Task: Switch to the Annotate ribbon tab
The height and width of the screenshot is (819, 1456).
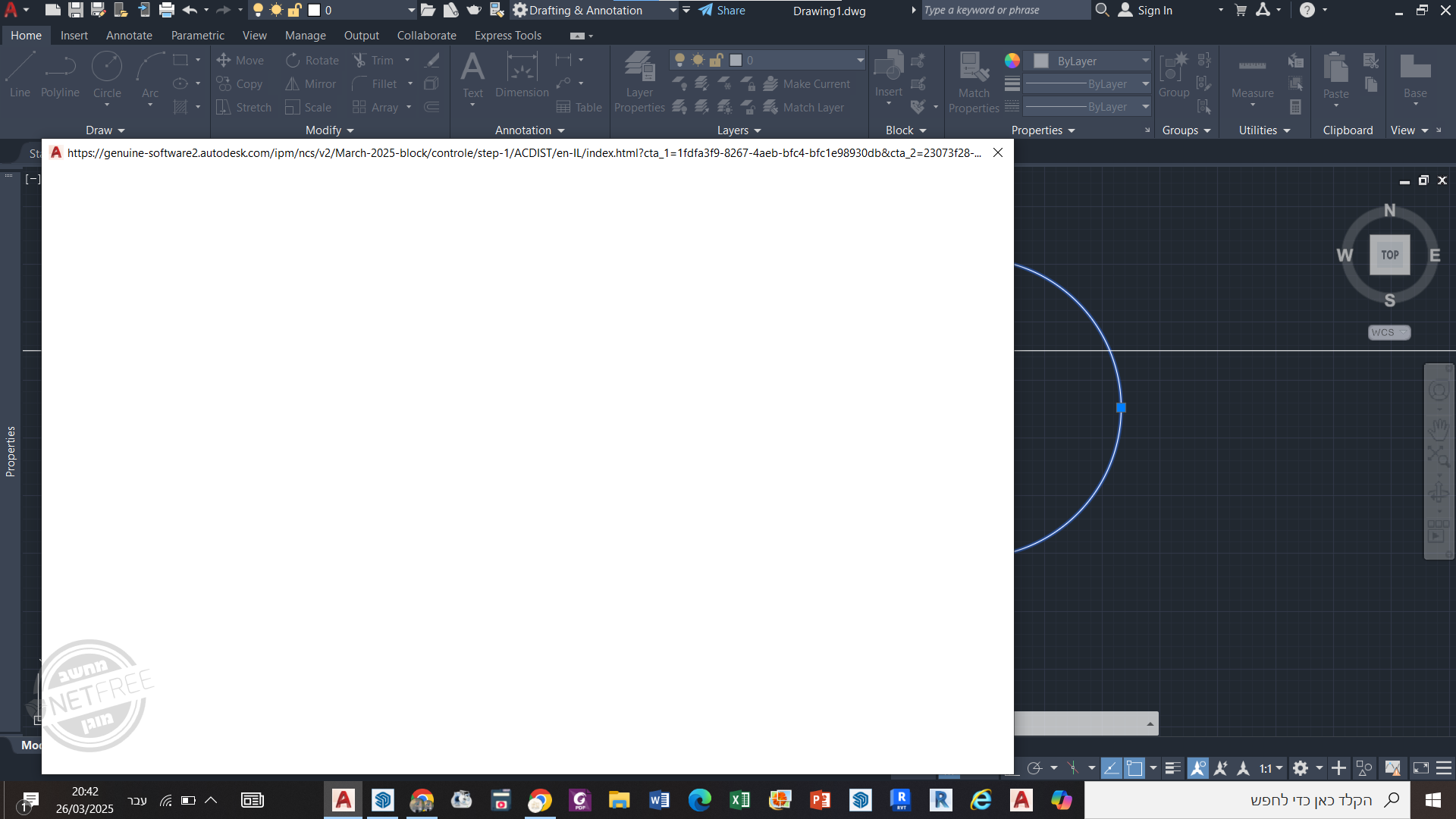Action: (129, 36)
